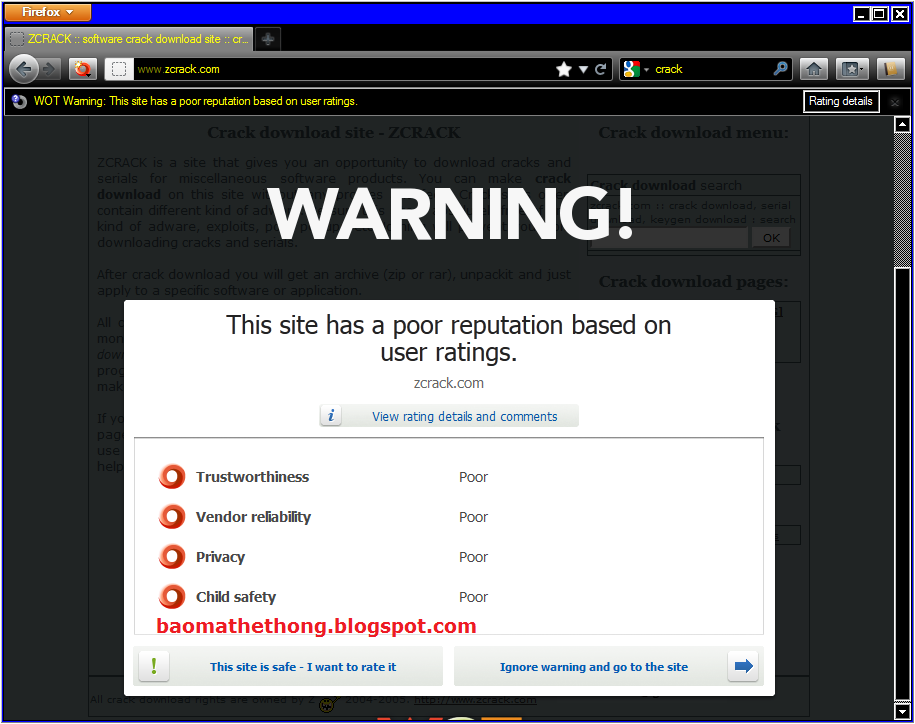
Task: Click the rightmost yellow toolbar icon
Action: pos(890,69)
